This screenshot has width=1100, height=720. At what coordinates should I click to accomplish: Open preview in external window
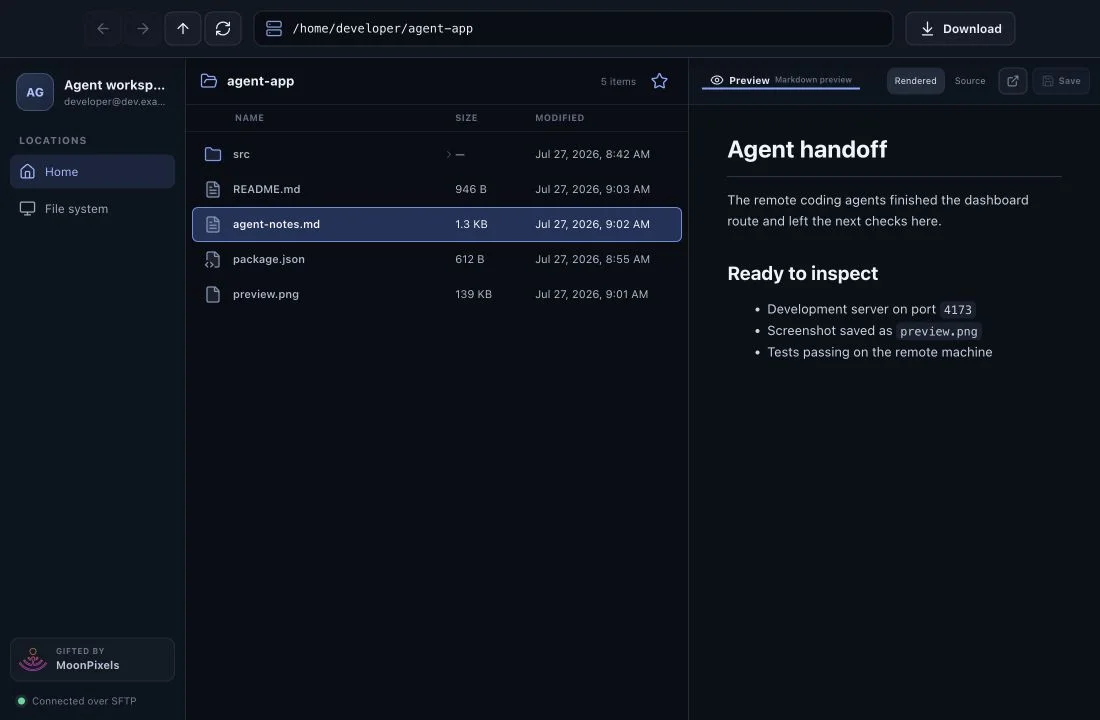click(x=1013, y=81)
